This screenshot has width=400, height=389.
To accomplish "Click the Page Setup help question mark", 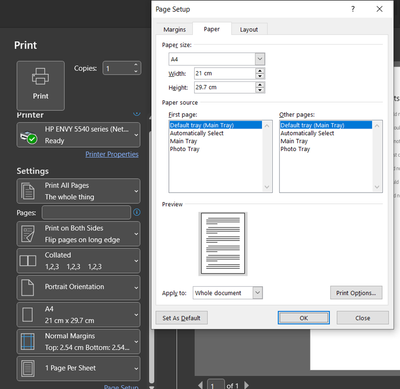I will (353, 9).
